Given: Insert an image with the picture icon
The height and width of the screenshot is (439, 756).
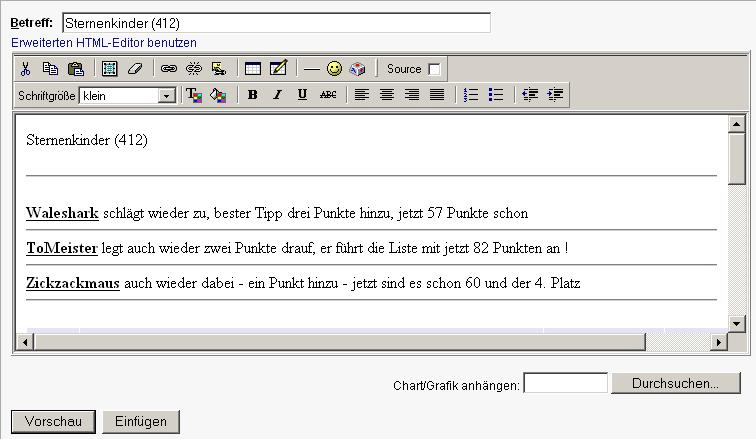Looking at the screenshot, I should [219, 69].
